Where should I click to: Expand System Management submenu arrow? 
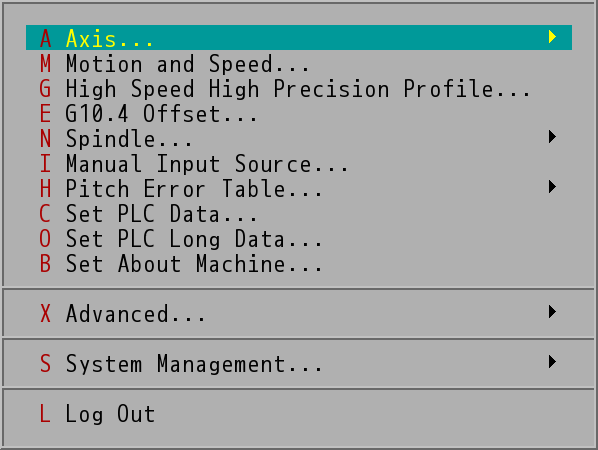552,362
